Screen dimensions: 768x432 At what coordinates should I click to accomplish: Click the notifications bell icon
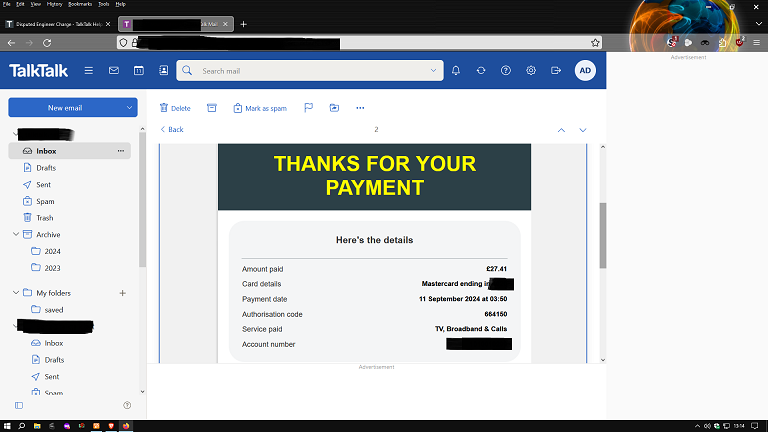click(x=456, y=71)
